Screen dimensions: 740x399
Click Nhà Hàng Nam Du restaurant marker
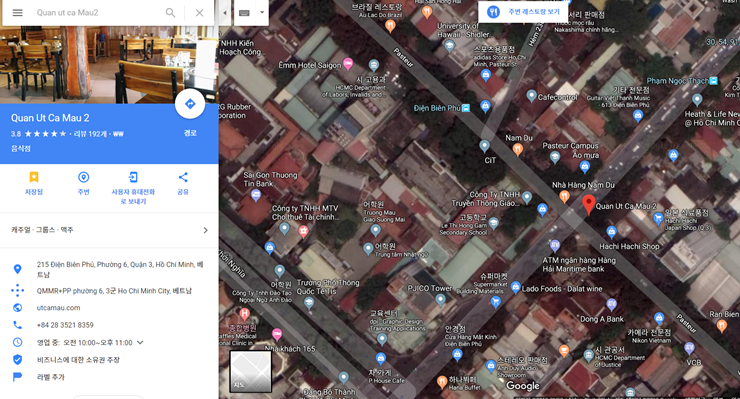(563, 196)
